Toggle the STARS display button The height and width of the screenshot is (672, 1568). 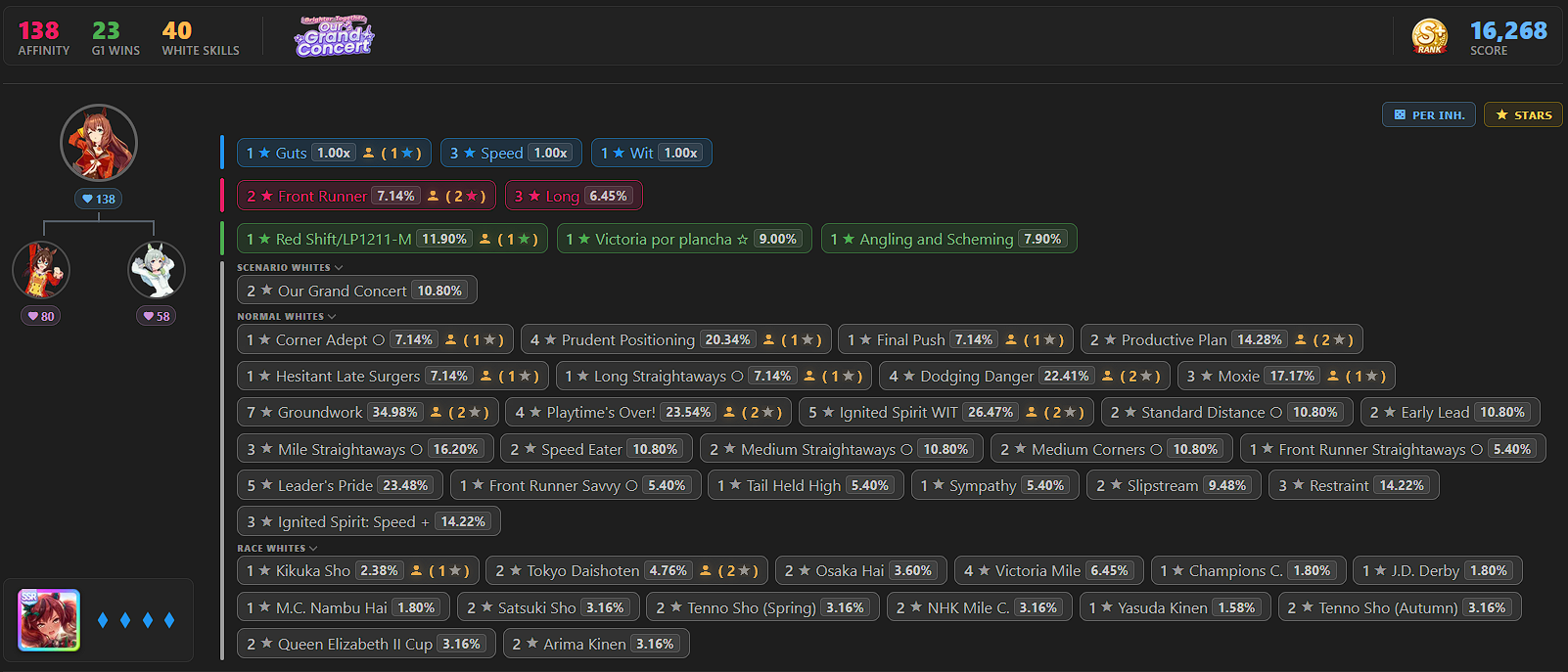(x=1523, y=114)
